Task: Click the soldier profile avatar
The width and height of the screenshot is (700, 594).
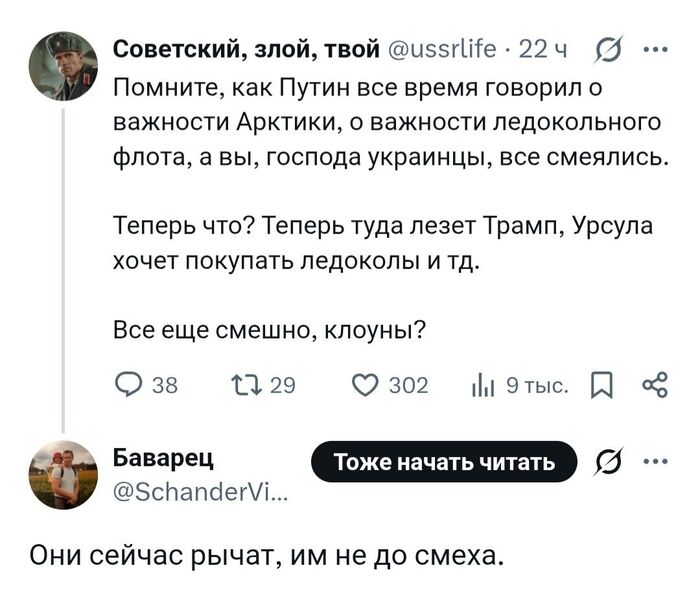Action: point(63,66)
